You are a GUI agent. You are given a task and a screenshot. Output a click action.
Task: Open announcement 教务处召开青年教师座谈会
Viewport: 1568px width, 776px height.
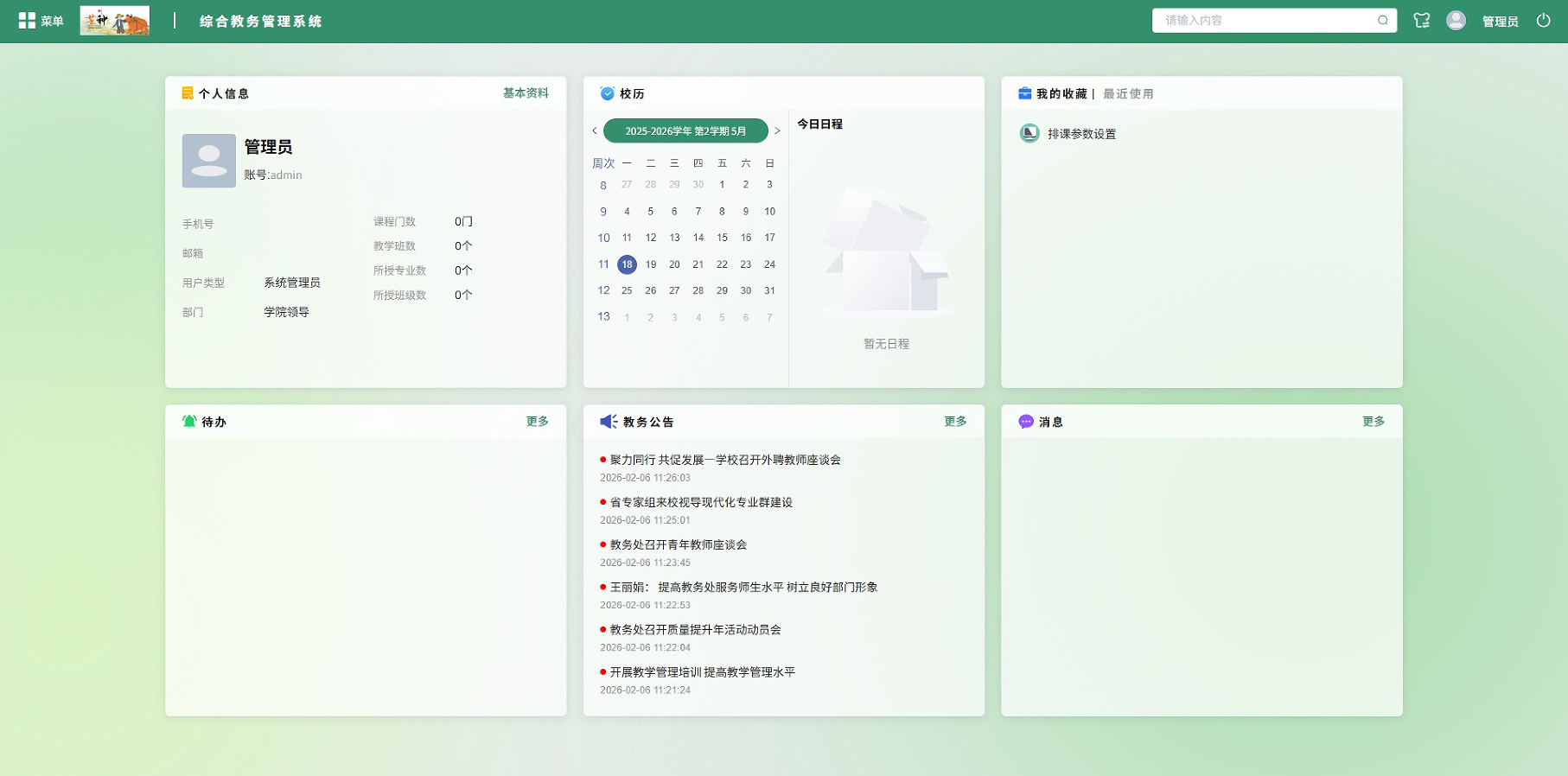point(679,544)
